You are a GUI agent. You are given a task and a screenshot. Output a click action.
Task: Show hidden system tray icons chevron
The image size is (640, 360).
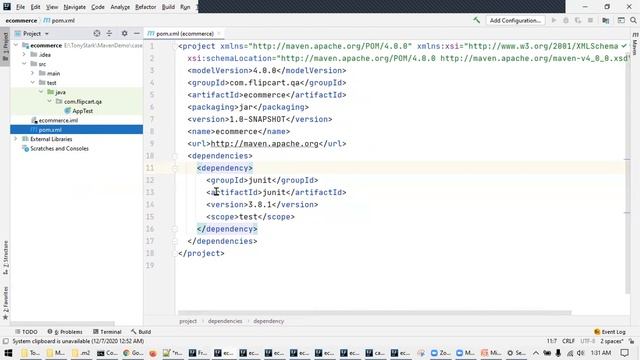[x=536, y=353]
